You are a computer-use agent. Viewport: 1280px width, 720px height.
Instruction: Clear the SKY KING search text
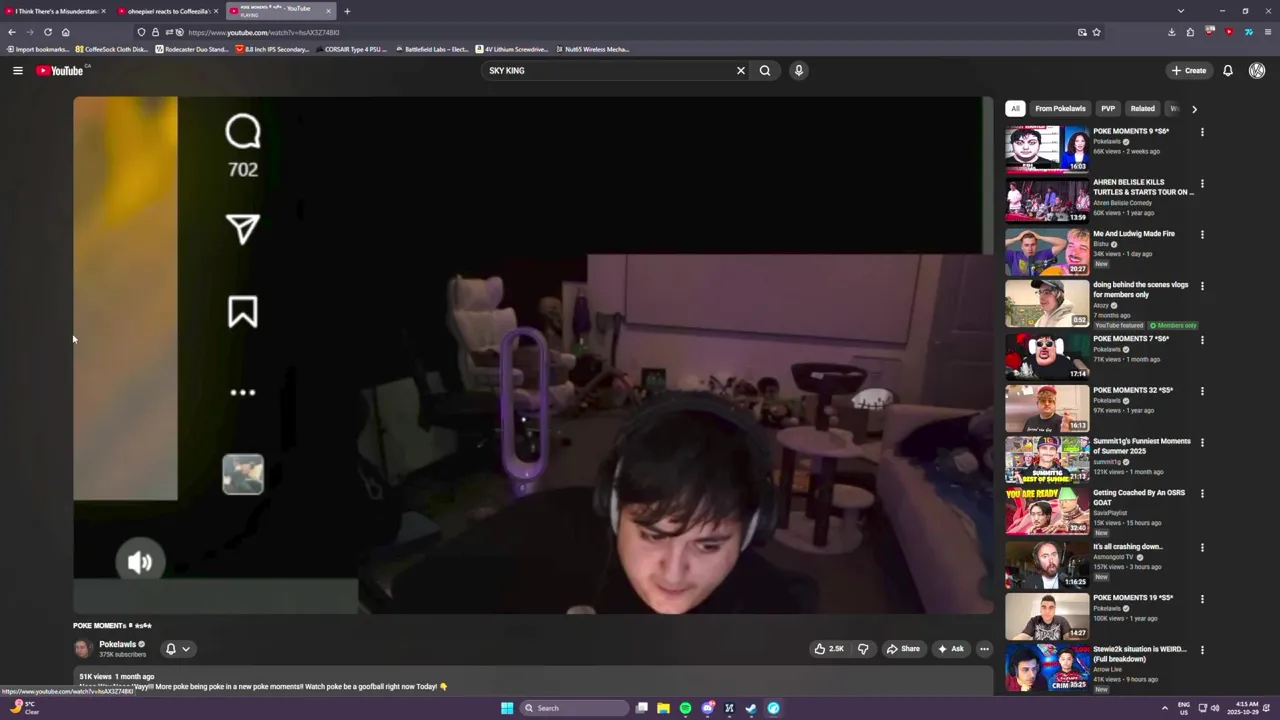(741, 70)
